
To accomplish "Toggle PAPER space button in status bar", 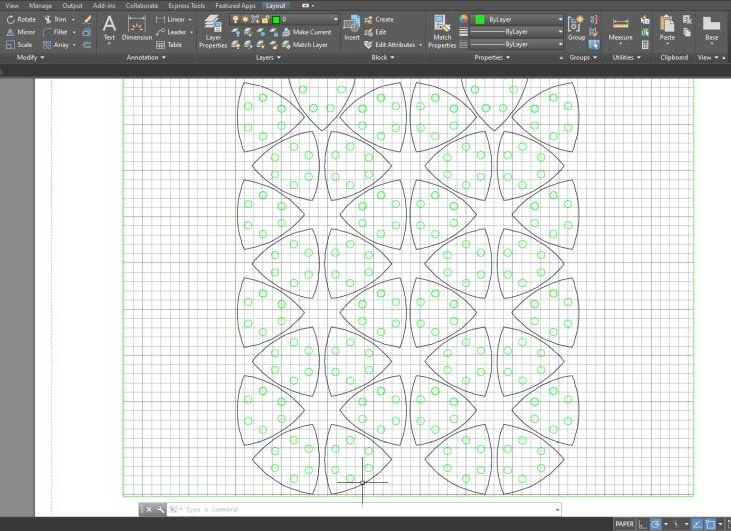I will pyautogui.click(x=624, y=523).
